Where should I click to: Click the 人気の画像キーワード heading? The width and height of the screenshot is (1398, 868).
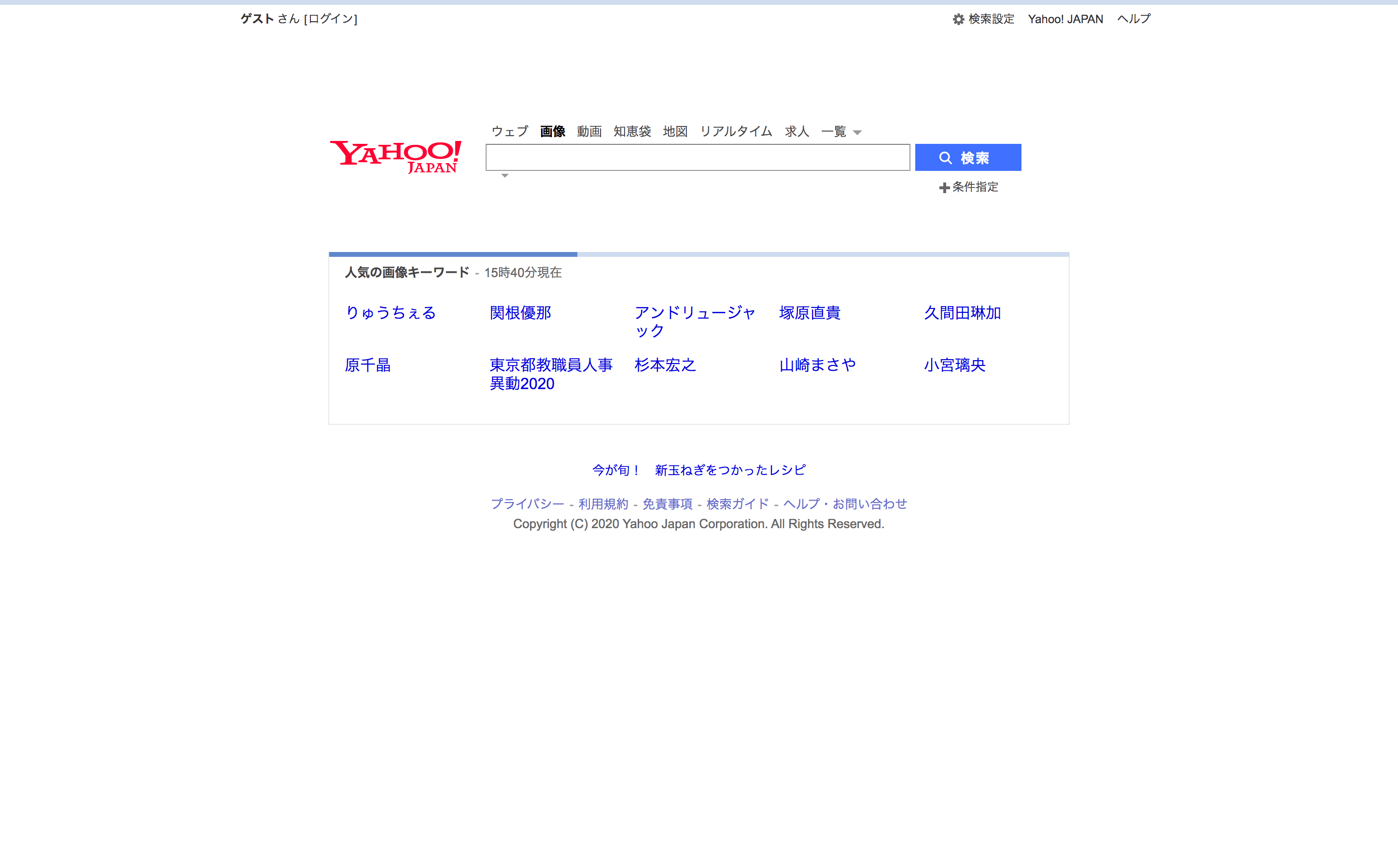click(x=407, y=273)
